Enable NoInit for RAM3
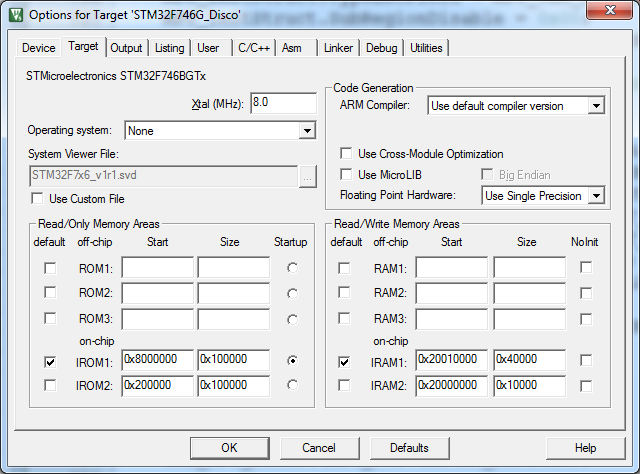The height and width of the screenshot is (474, 640). click(586, 319)
